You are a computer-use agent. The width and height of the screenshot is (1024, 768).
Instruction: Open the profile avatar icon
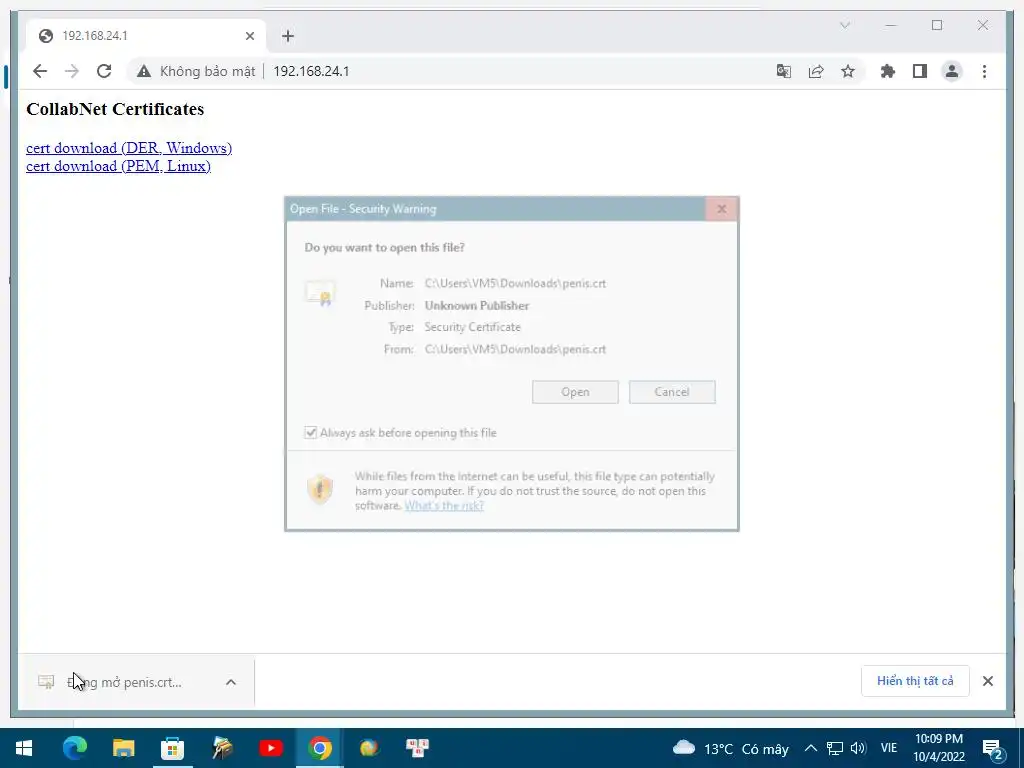[952, 71]
